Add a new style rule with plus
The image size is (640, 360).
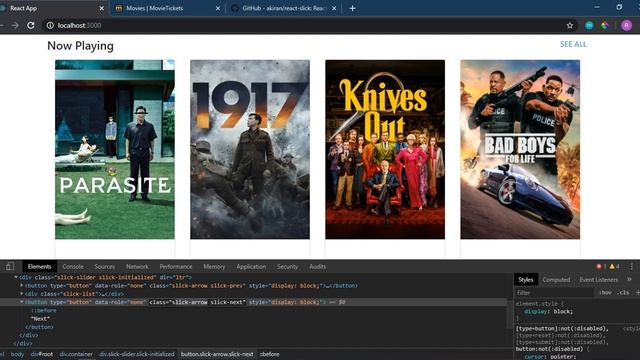(x=637, y=293)
